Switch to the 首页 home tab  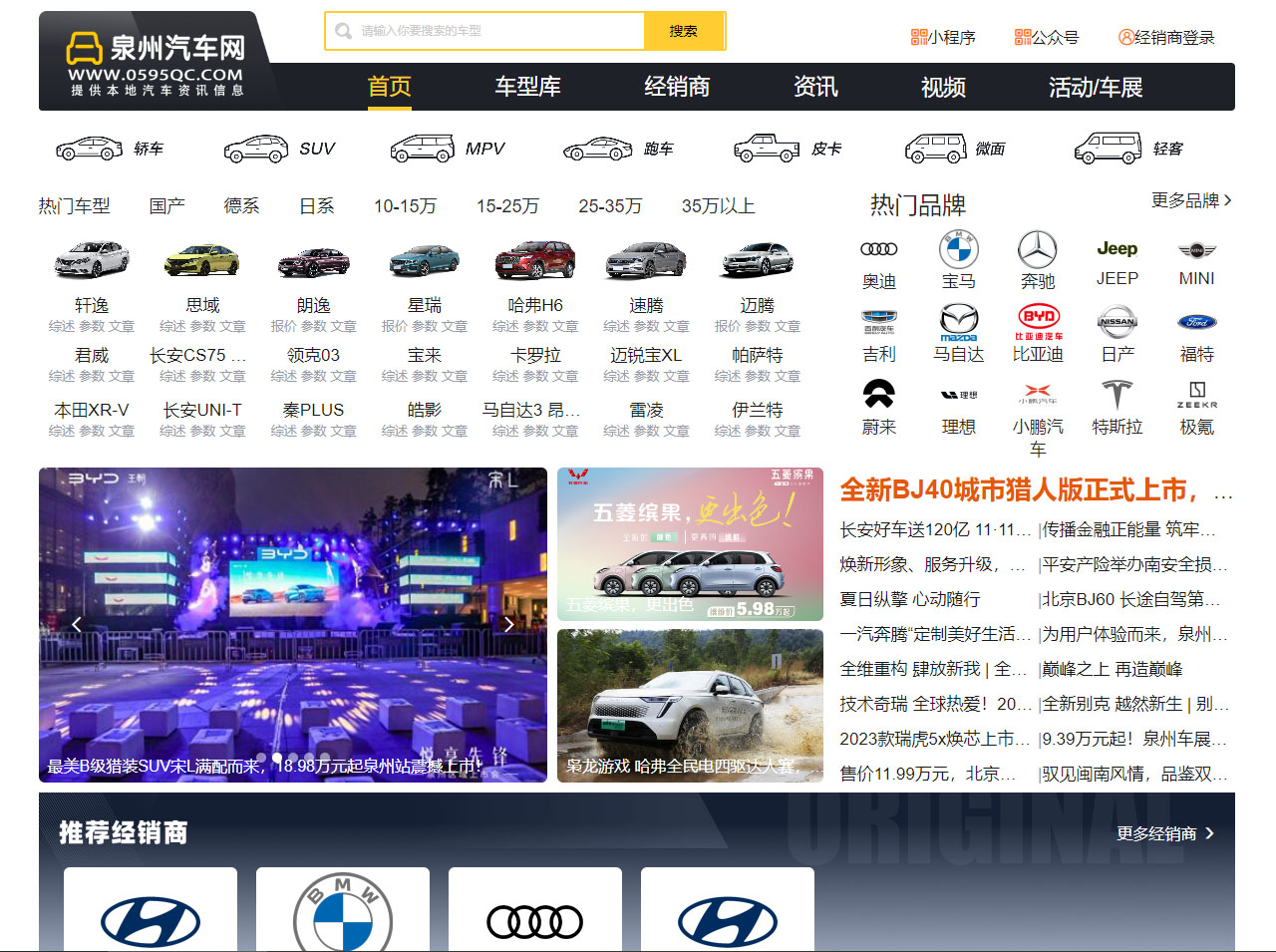pos(390,87)
